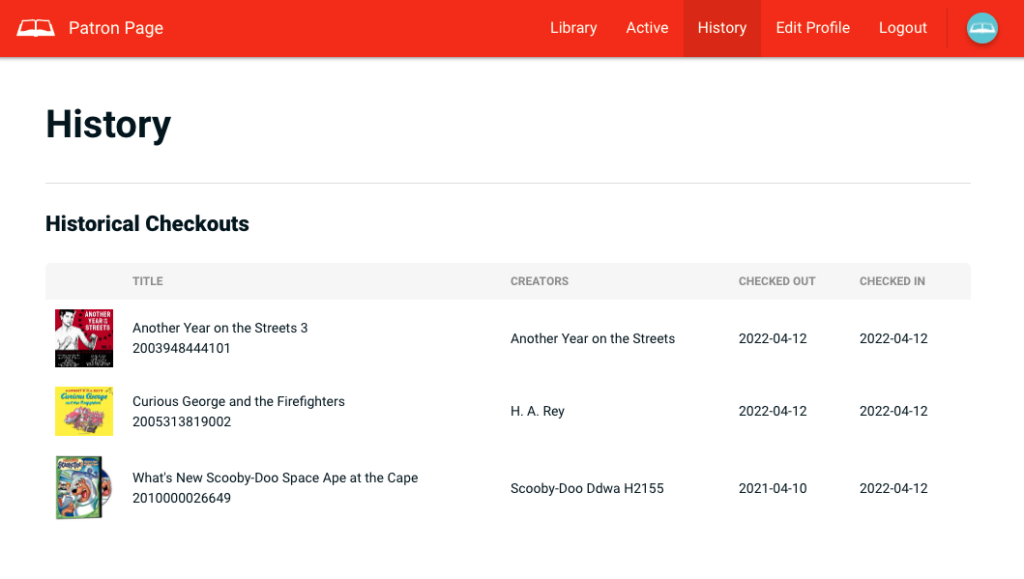Open title Another Year on the Streets 3
The image size is (1024, 579).
click(220, 328)
